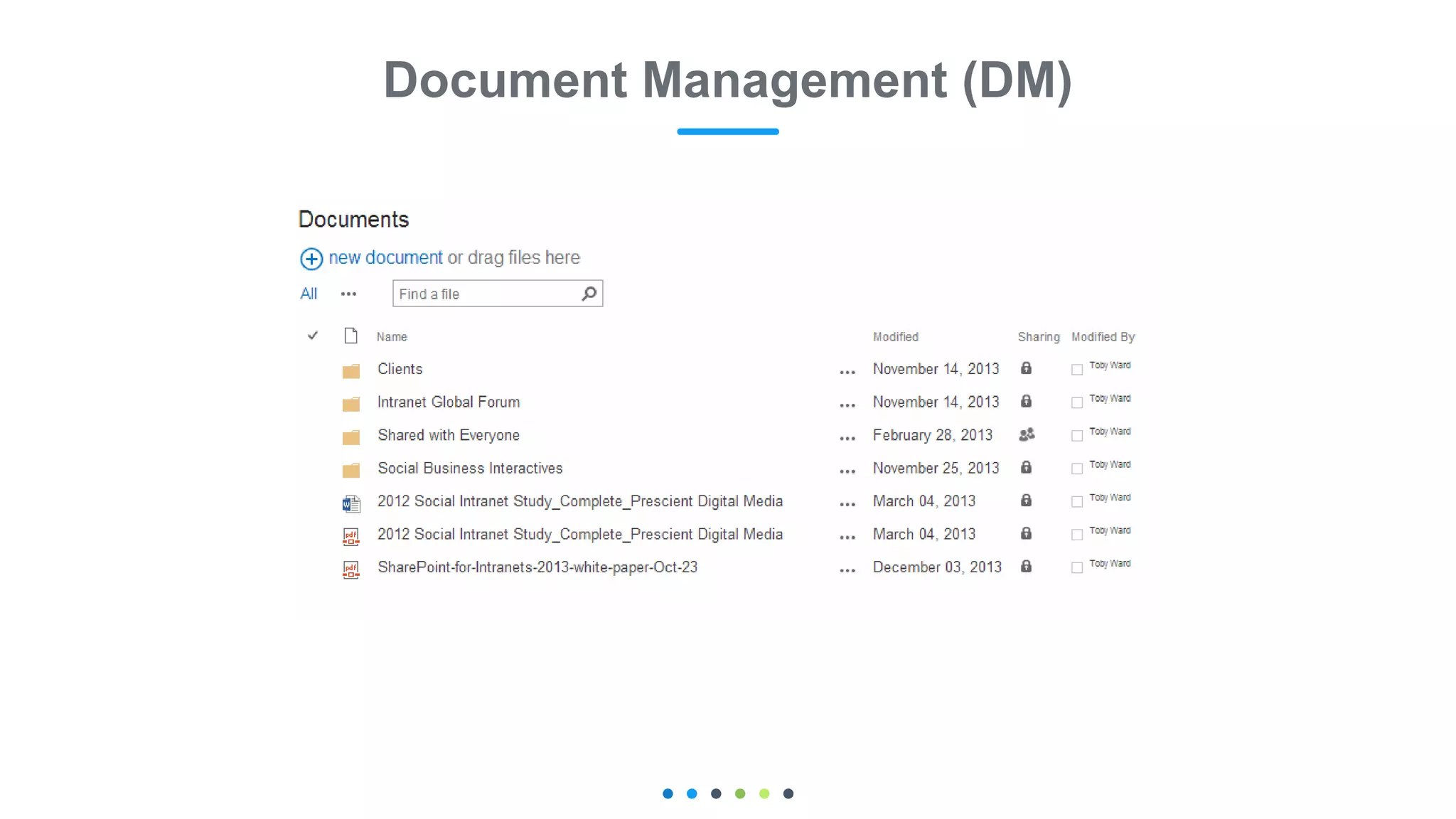Open the Shared with Everyone folder
1456x819 pixels.
[449, 435]
